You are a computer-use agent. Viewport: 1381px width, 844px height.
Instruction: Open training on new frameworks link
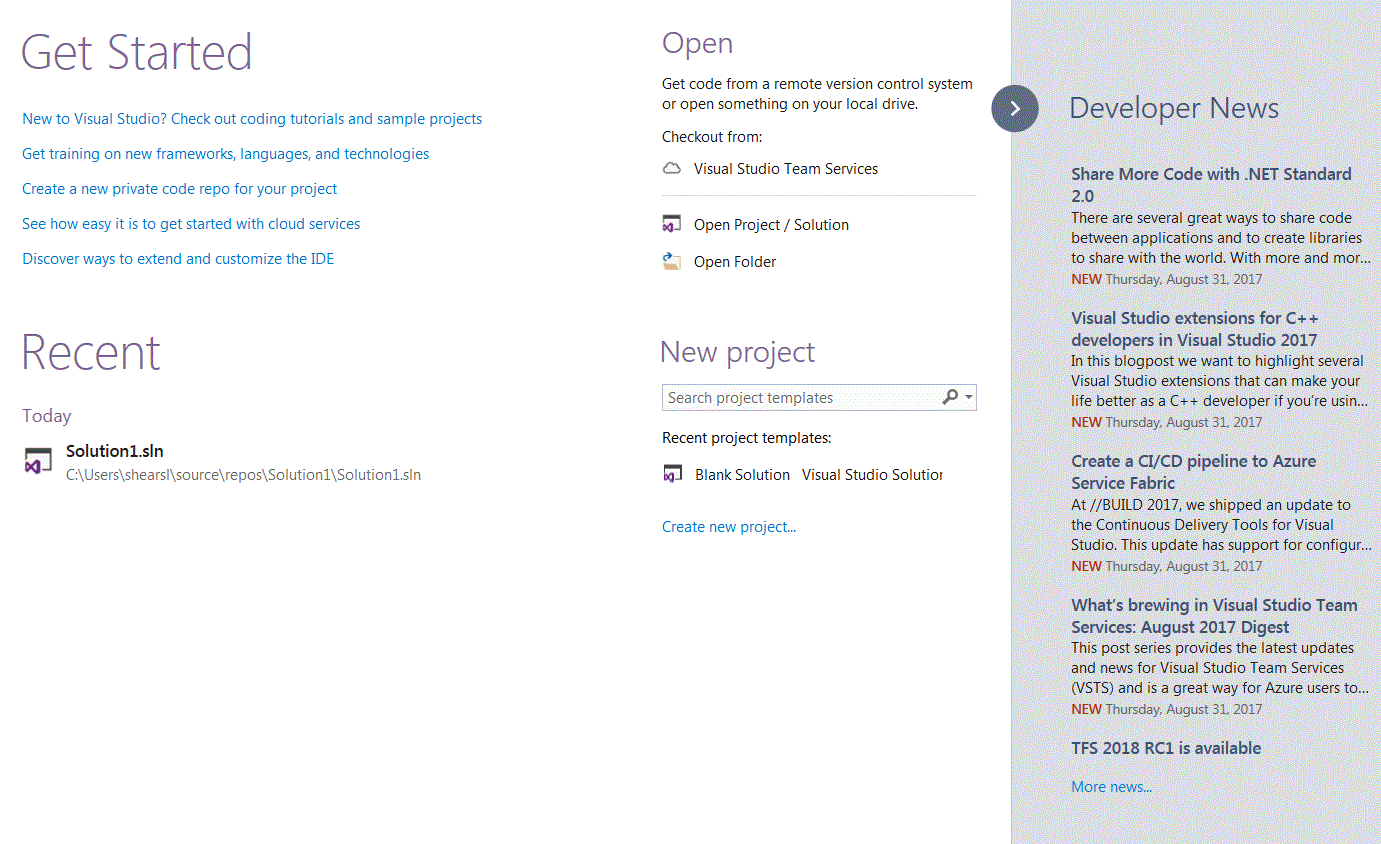pyautogui.click(x=226, y=154)
